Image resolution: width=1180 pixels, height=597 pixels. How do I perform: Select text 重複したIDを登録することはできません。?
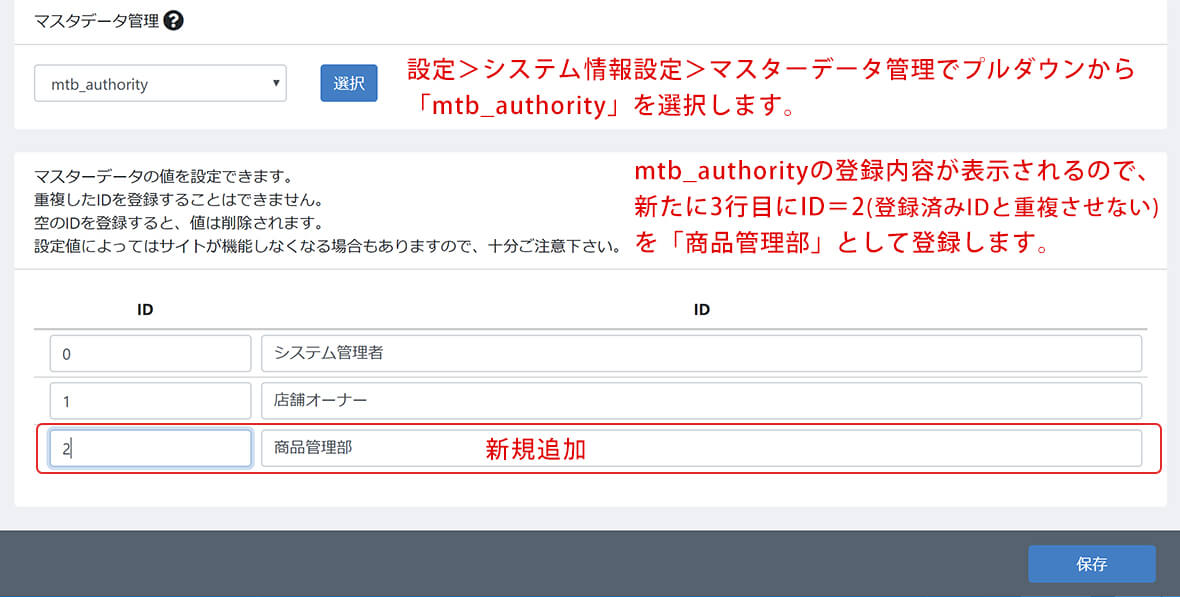tap(178, 200)
